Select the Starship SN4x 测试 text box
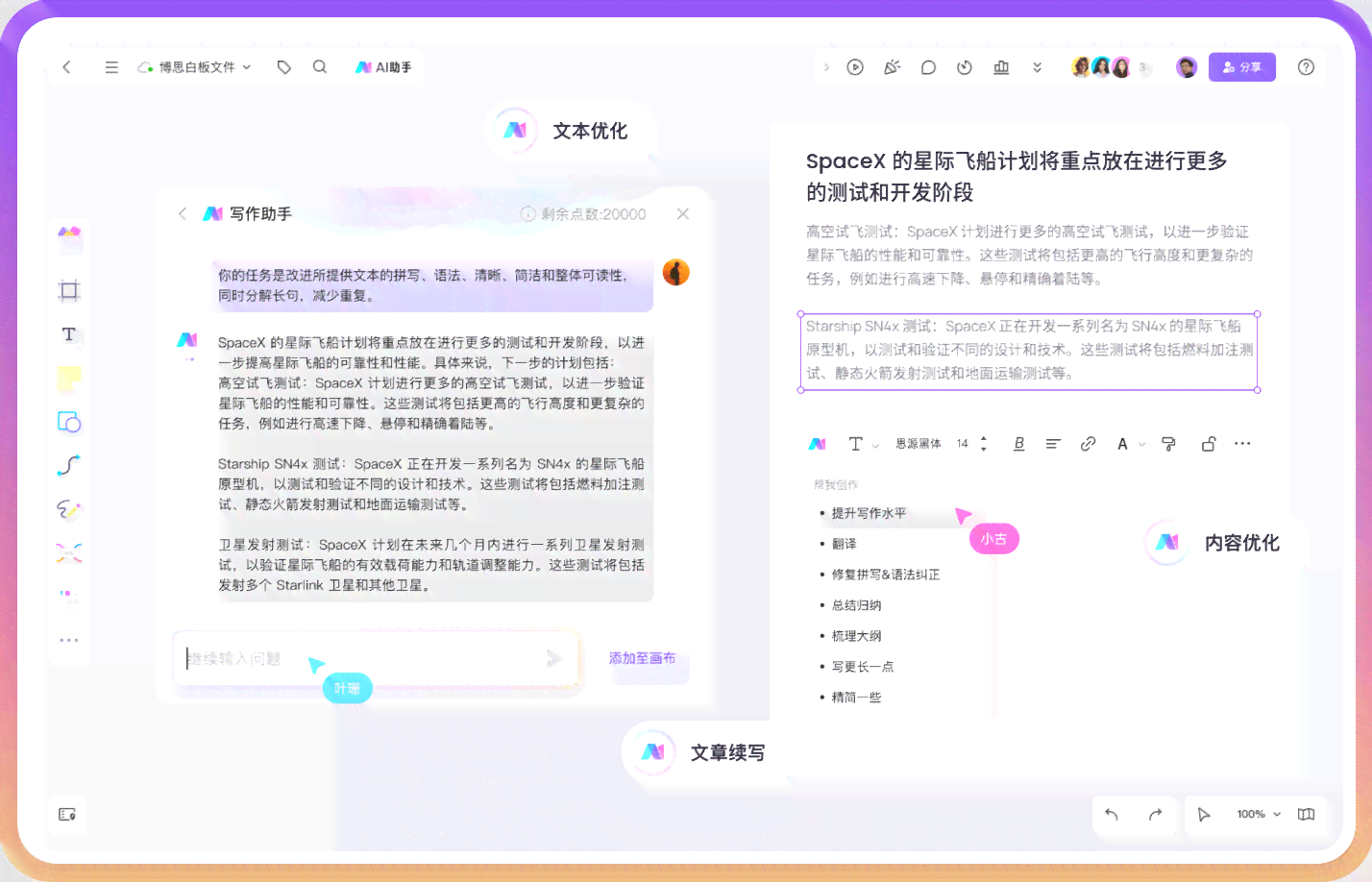Screen dimensions: 1372x882 (x=1028, y=351)
